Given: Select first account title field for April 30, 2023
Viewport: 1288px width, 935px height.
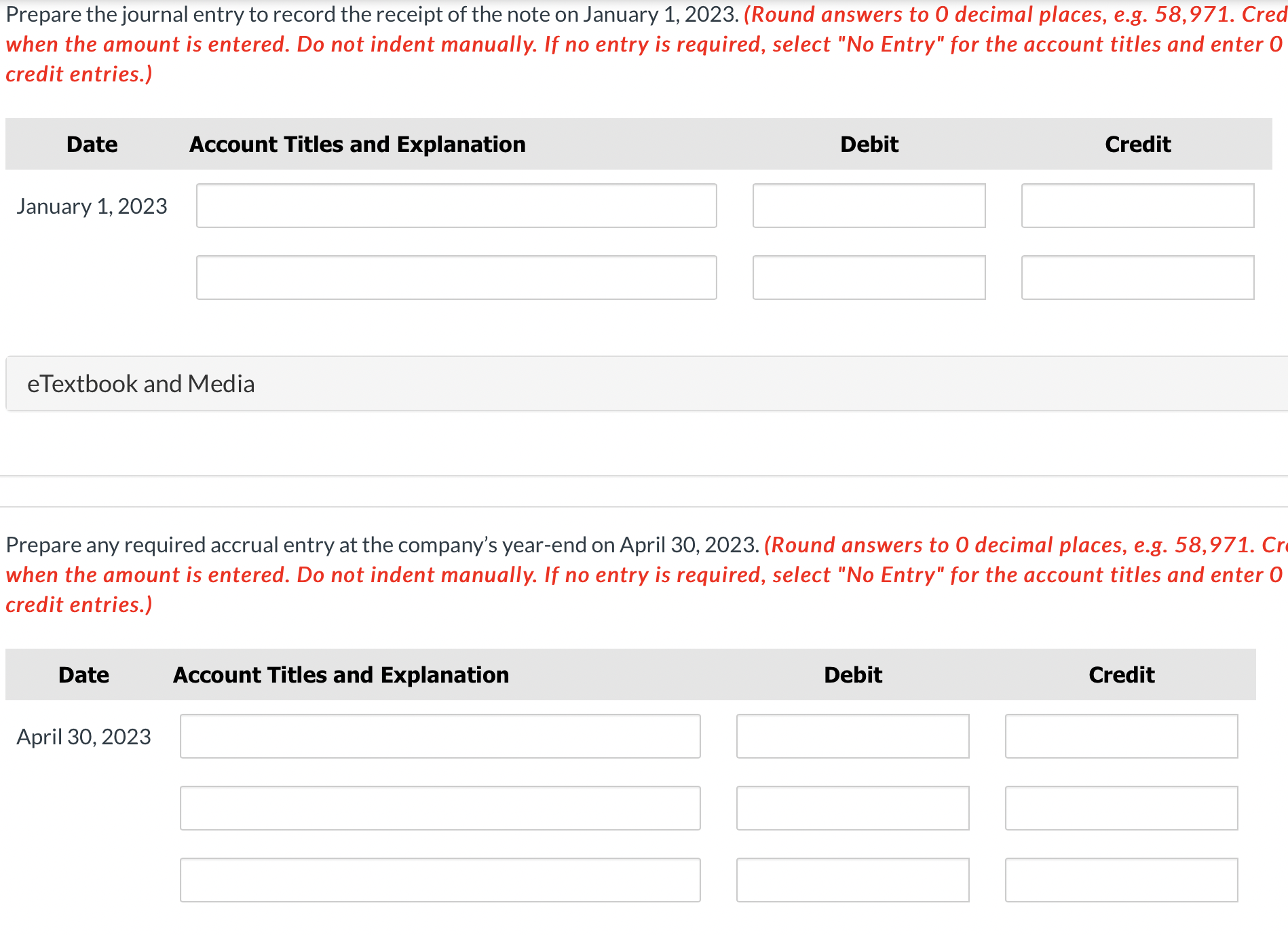Looking at the screenshot, I should [440, 736].
